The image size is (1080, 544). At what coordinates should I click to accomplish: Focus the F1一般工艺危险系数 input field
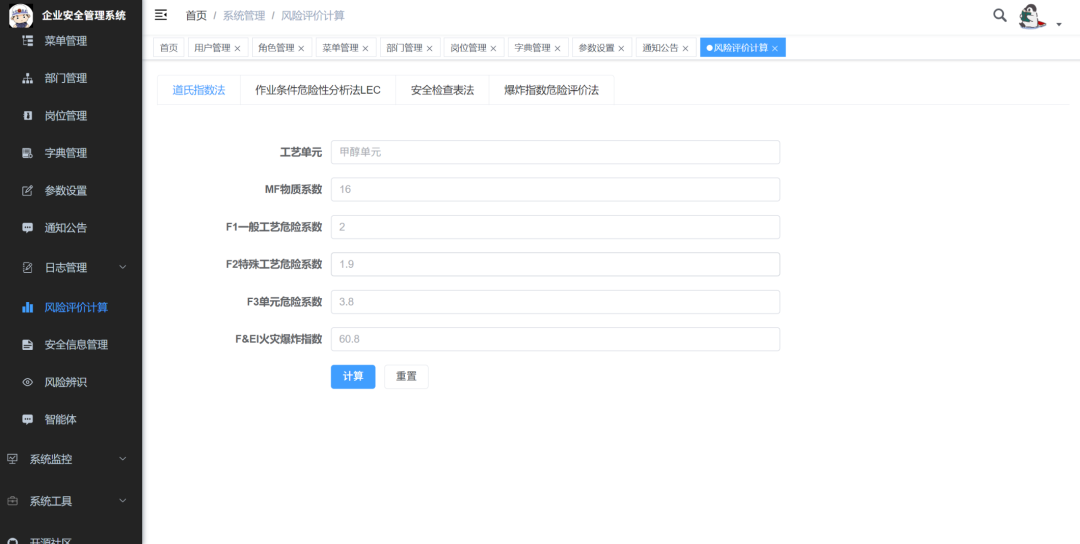click(555, 227)
